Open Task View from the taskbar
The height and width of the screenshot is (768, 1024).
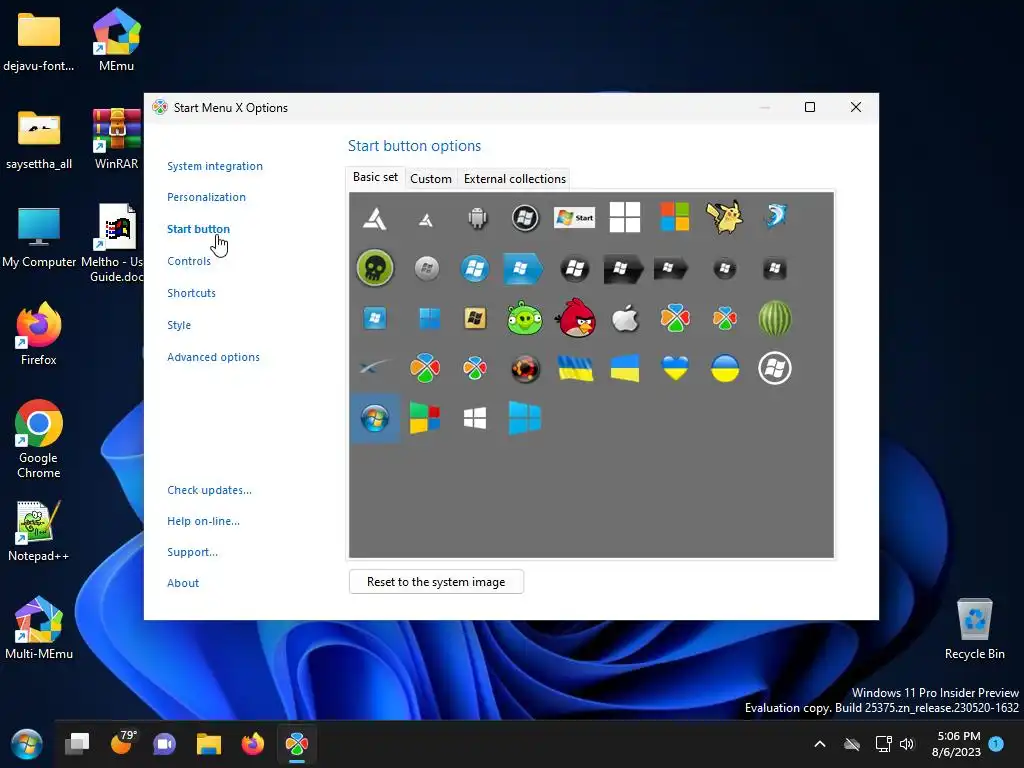pyautogui.click(x=77, y=744)
